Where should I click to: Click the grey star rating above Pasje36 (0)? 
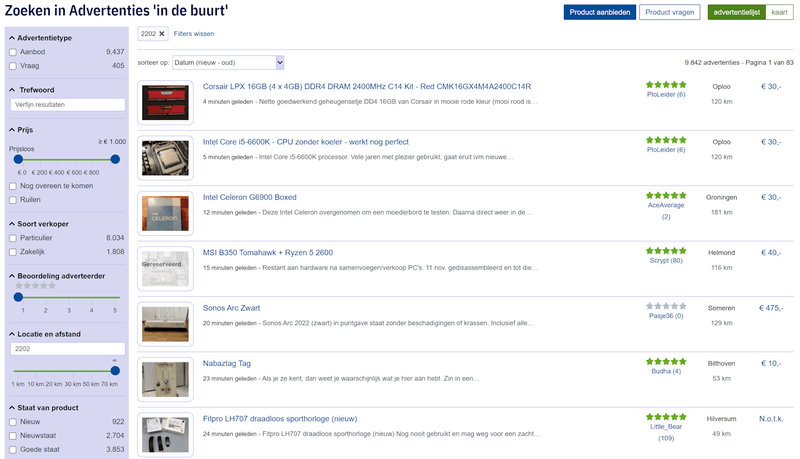(666, 306)
